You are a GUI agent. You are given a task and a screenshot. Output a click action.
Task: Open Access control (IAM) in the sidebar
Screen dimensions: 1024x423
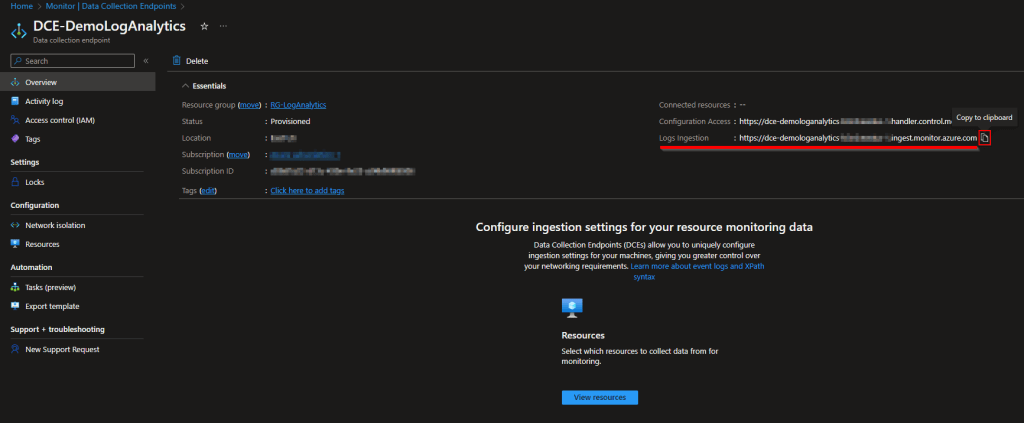click(58, 120)
